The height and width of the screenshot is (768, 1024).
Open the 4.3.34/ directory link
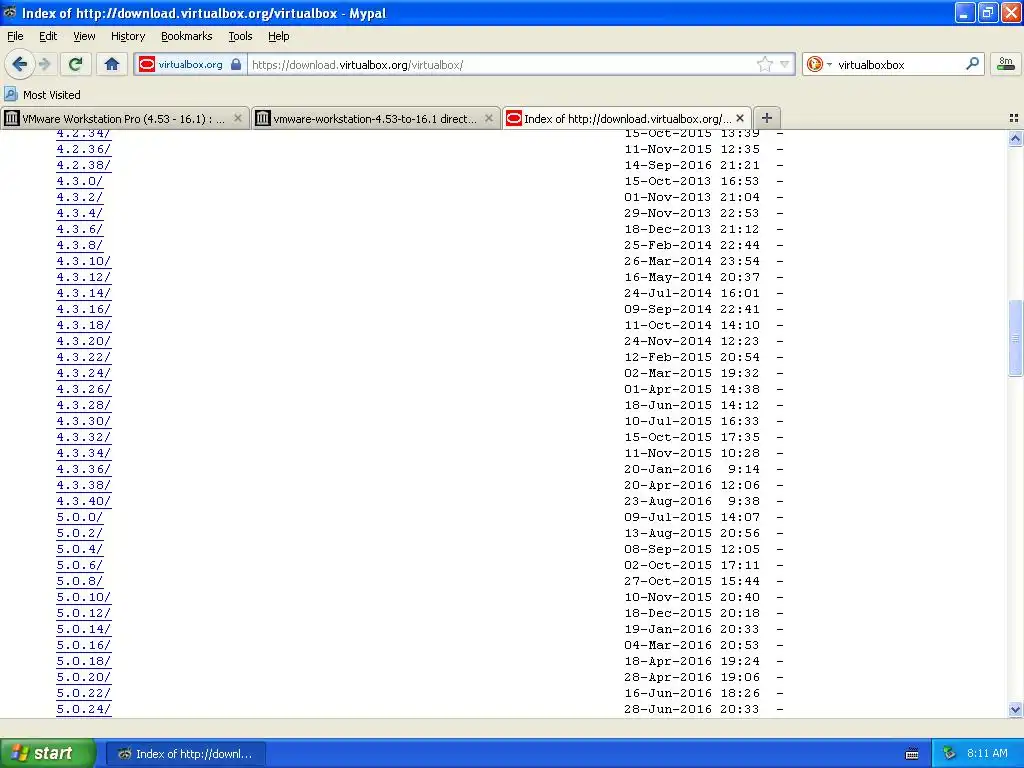point(84,453)
